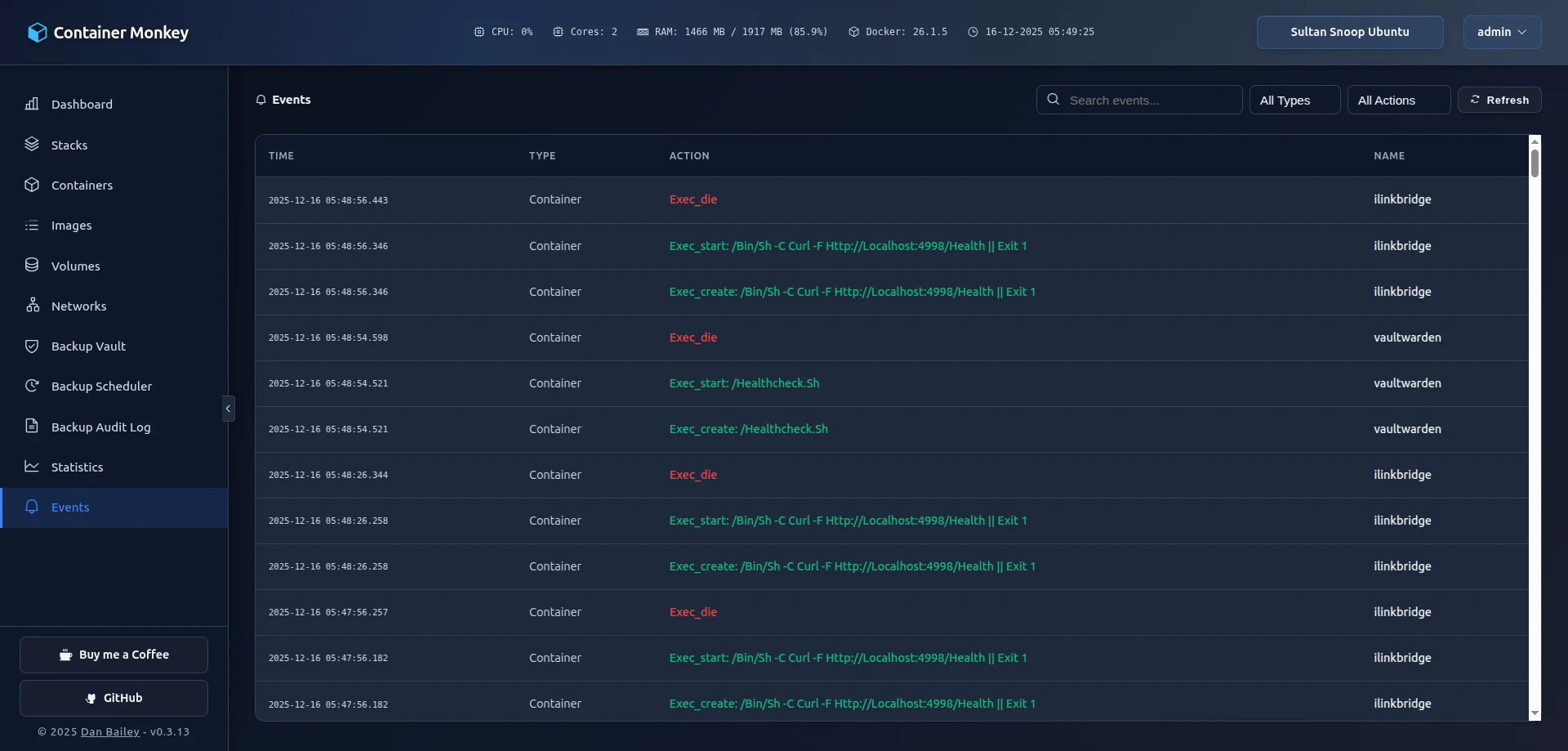This screenshot has height=751, width=1568.
Task: Open the All Types filter
Action: click(1294, 100)
